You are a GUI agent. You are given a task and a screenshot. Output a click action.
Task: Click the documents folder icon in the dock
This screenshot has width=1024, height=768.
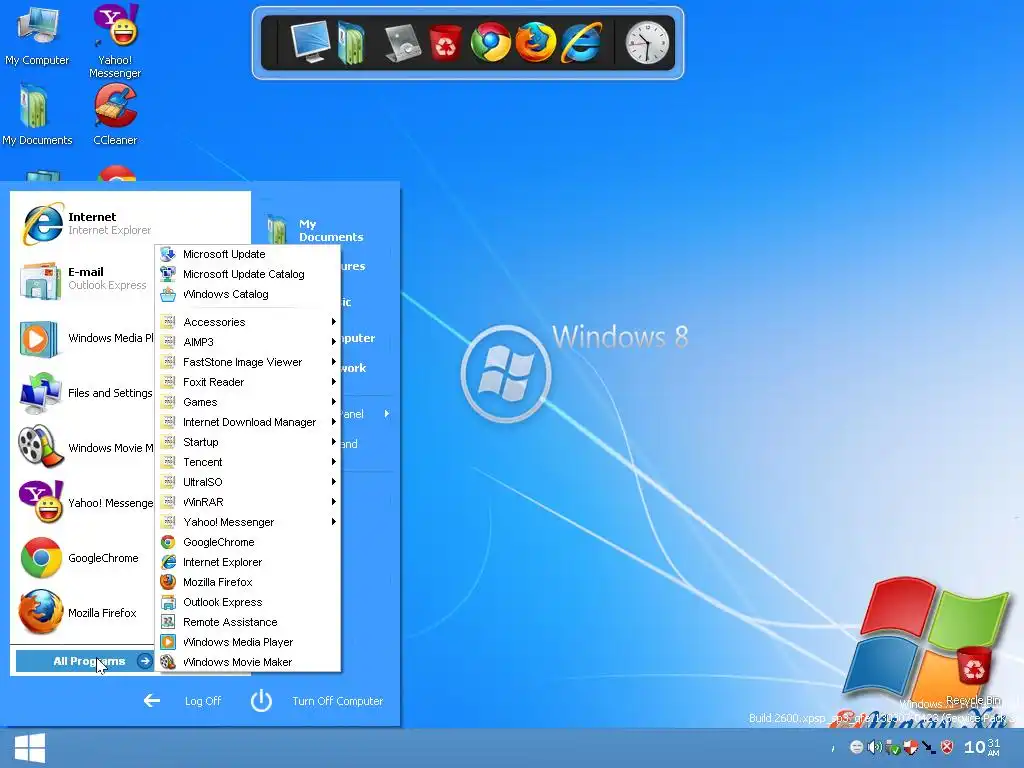click(351, 43)
